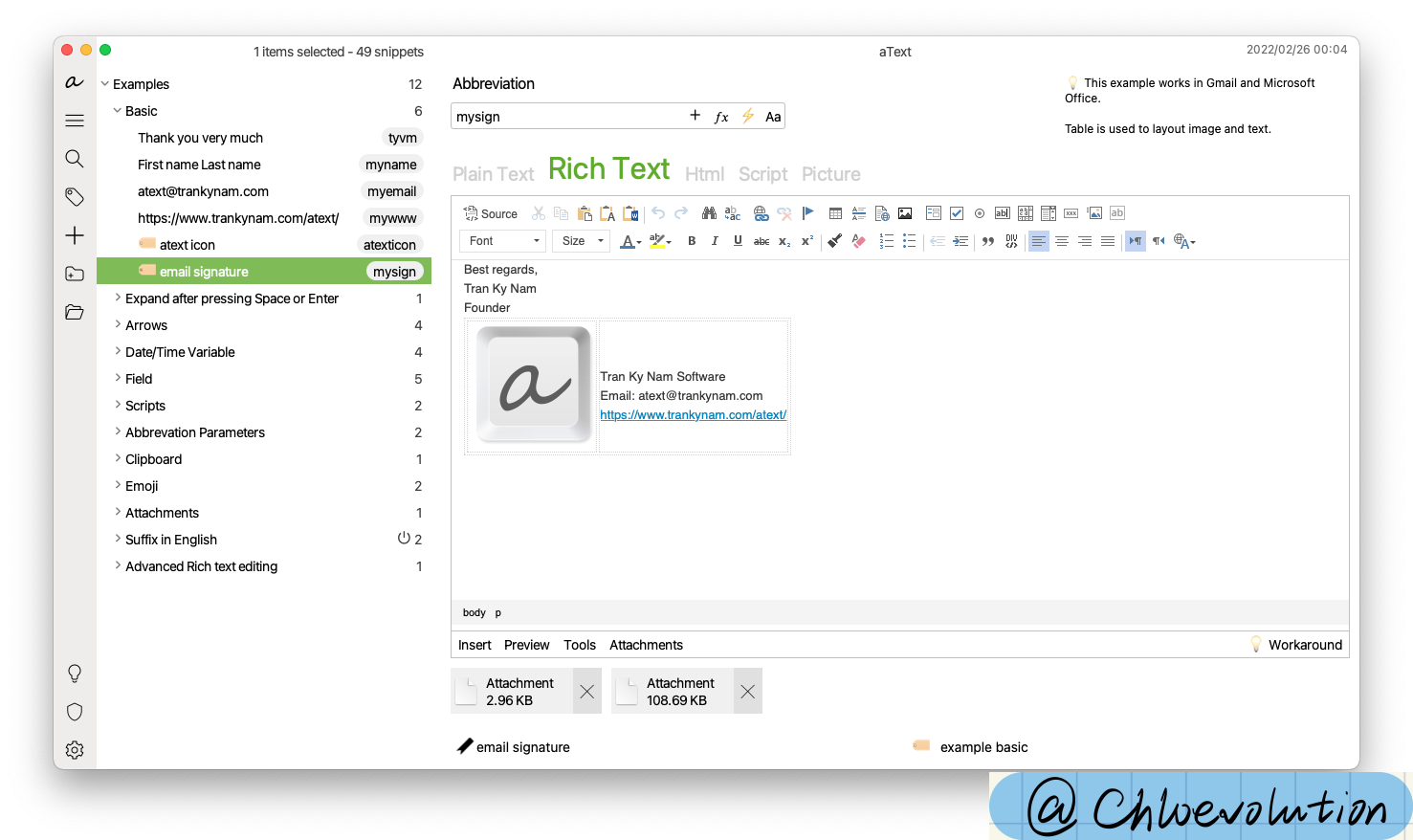
Task: Open the Preview menu
Action: [527, 645]
